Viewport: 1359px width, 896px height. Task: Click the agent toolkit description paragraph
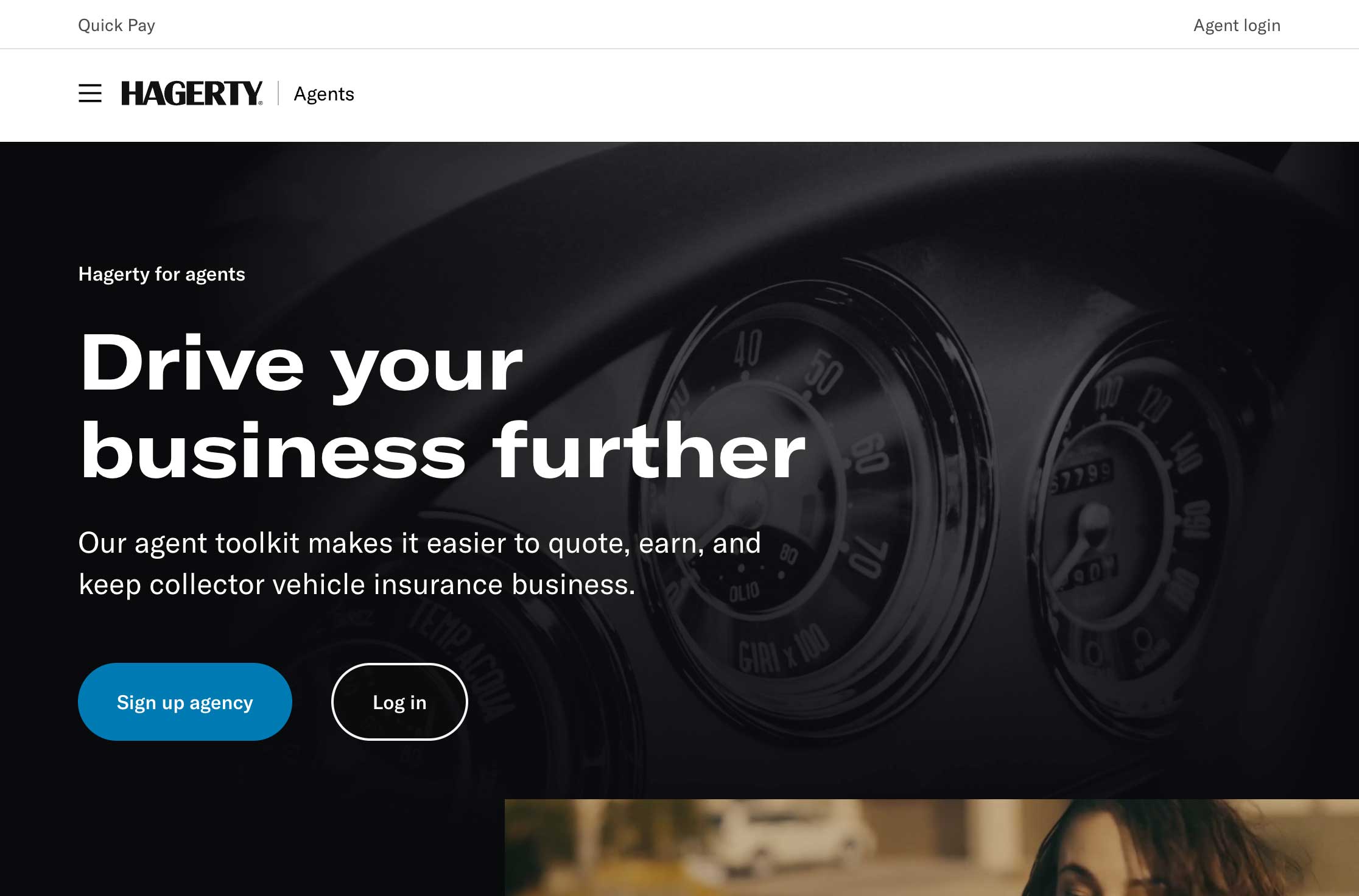pos(420,563)
